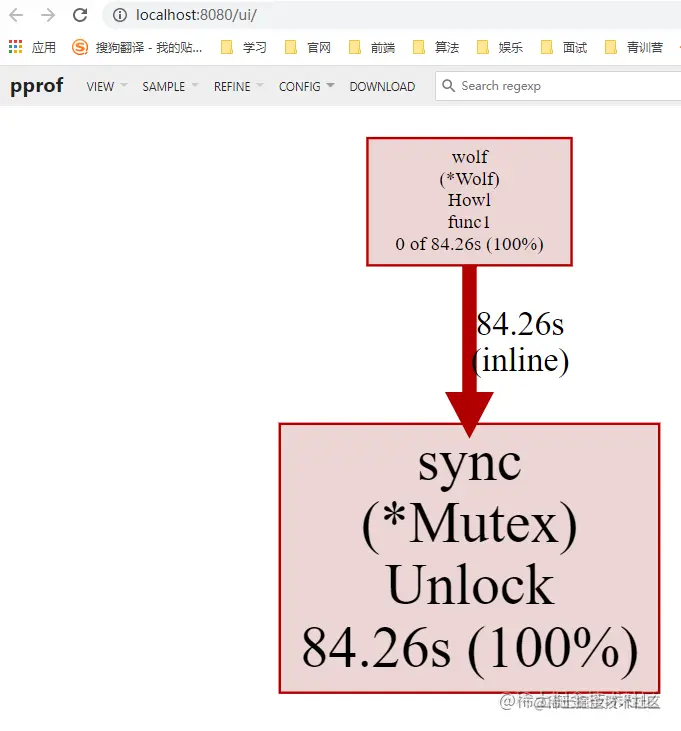Select the wolf (*Wolf) Howl func1 node
This screenshot has width=681, height=731.
coord(469,202)
